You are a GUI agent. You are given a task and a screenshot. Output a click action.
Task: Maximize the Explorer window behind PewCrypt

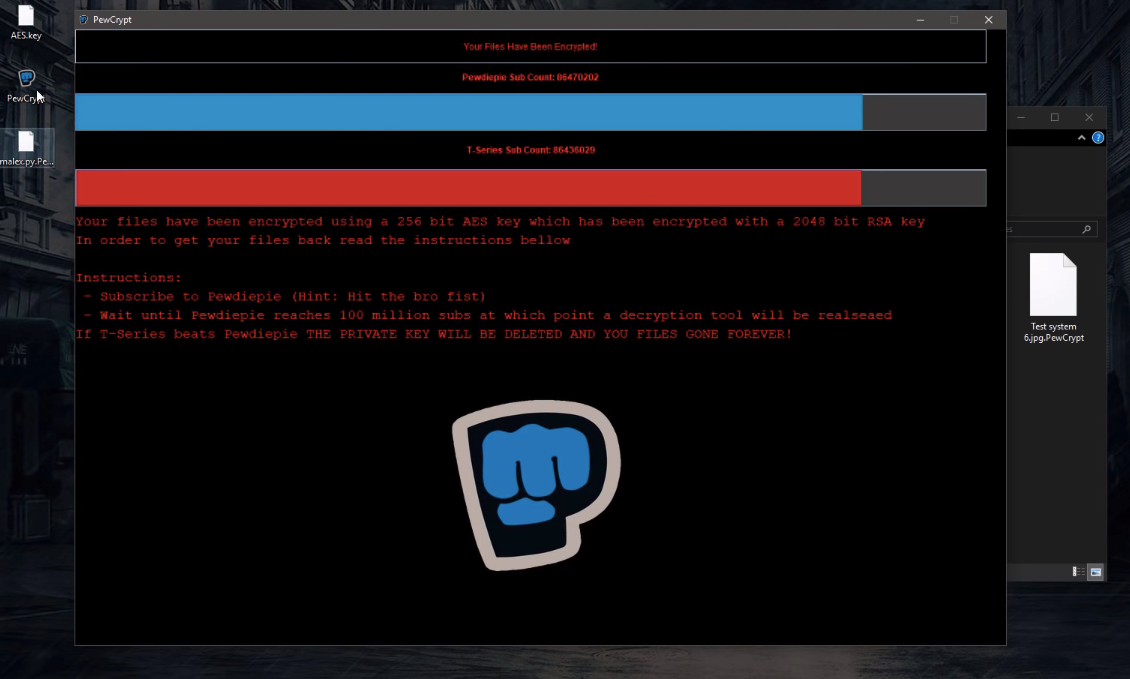pos(1054,117)
